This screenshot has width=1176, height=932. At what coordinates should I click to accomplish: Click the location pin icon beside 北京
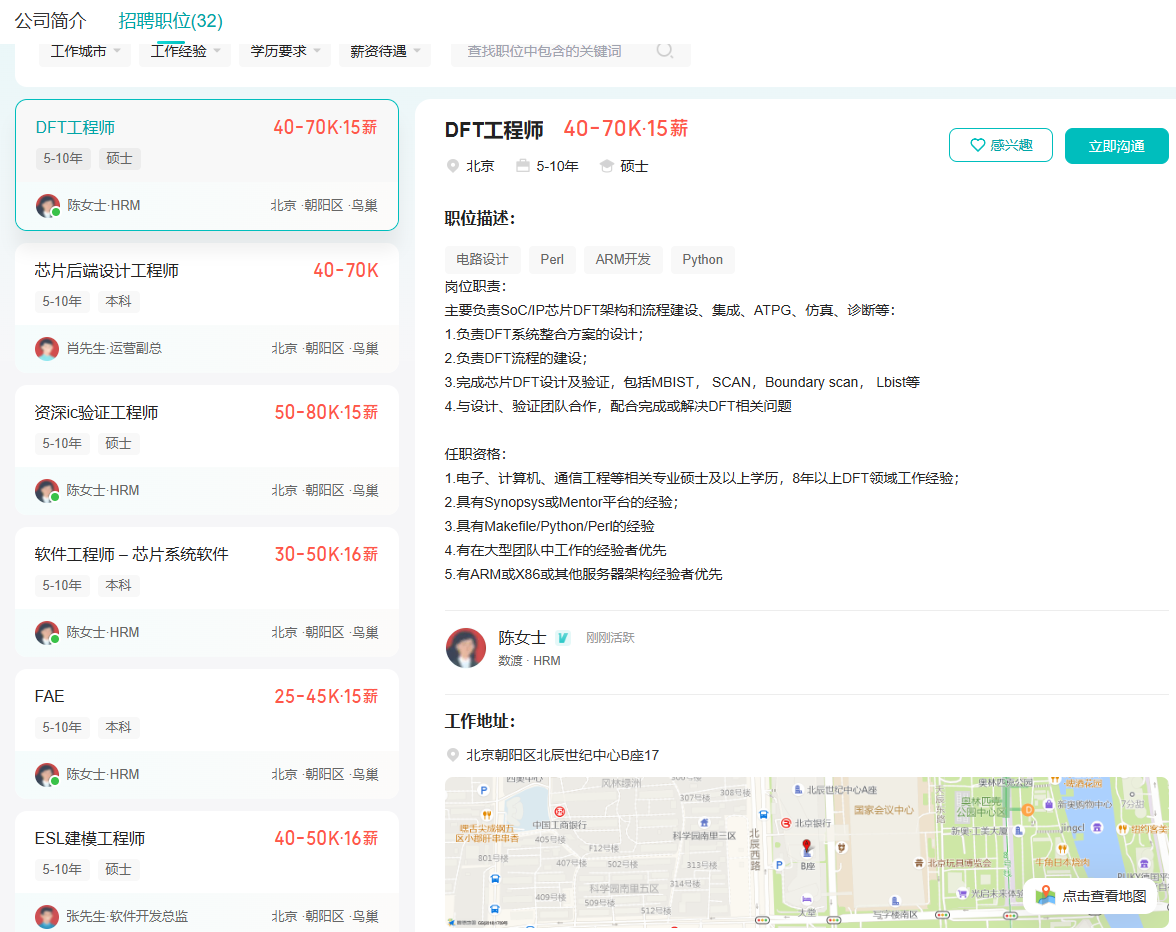tap(452, 166)
